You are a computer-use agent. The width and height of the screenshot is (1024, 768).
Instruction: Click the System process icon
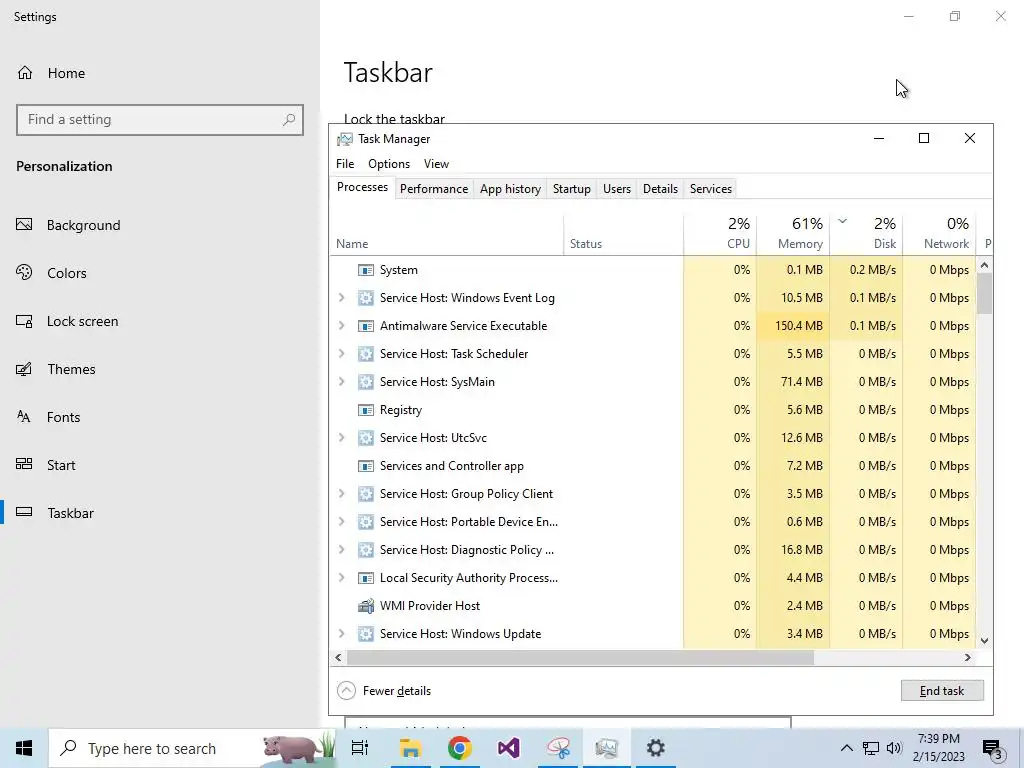pos(366,270)
